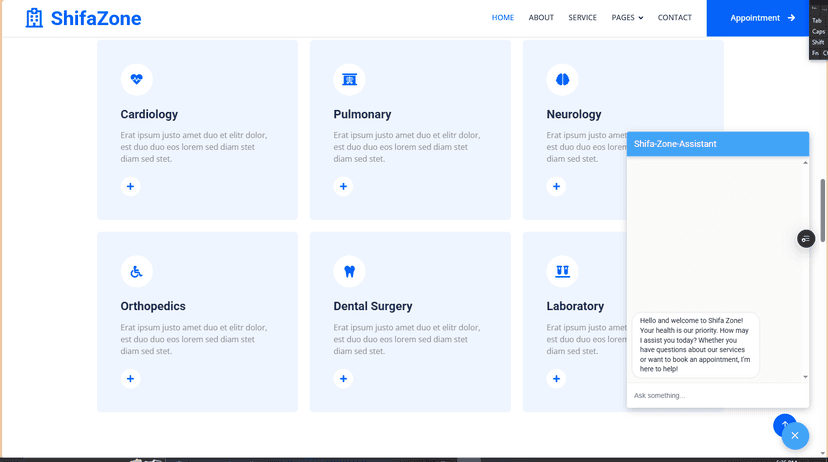Image resolution: width=828 pixels, height=462 pixels.
Task: Go to the HOME menu item
Action: point(503,17)
